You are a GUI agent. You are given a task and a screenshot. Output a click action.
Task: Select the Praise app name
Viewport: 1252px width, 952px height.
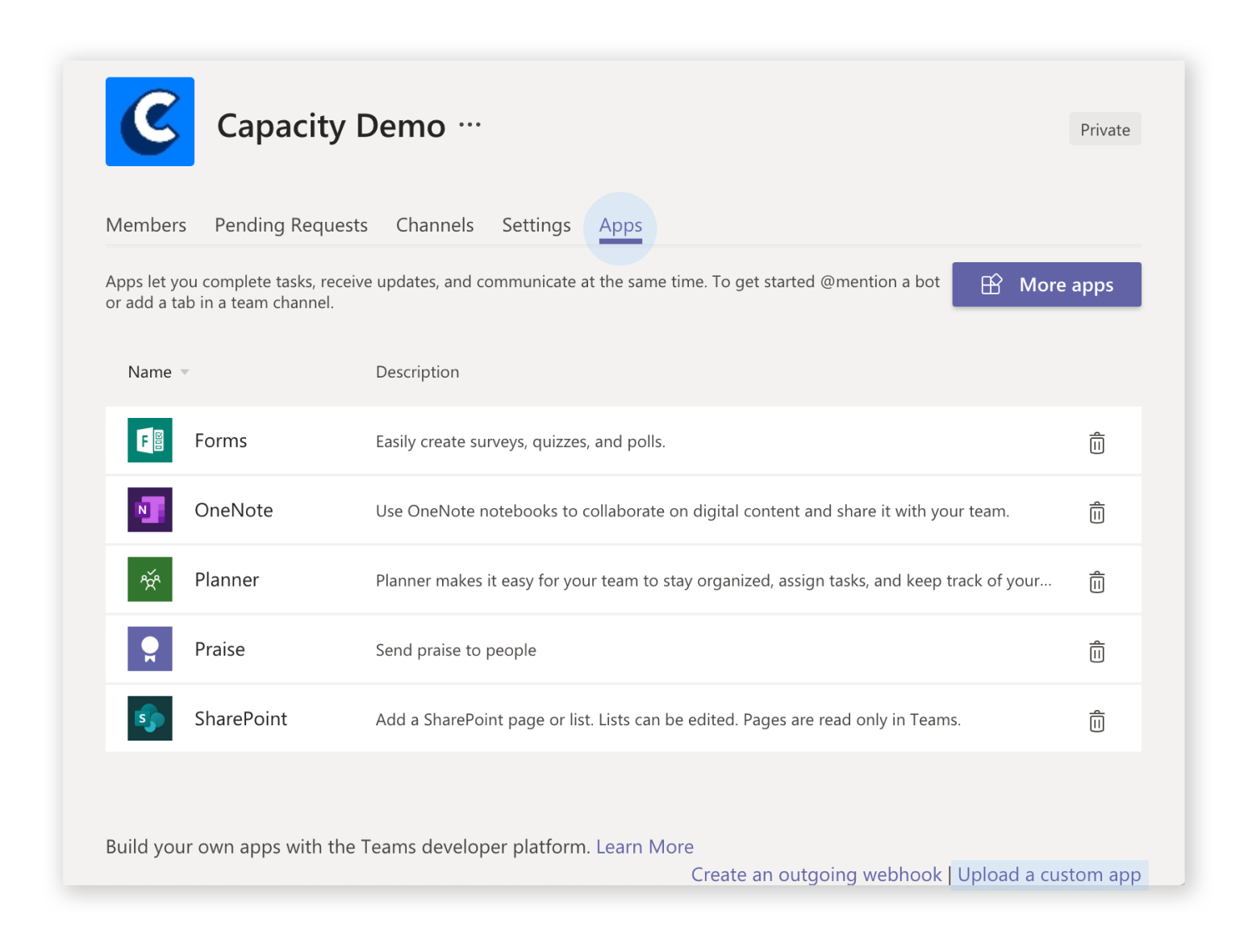[219, 649]
